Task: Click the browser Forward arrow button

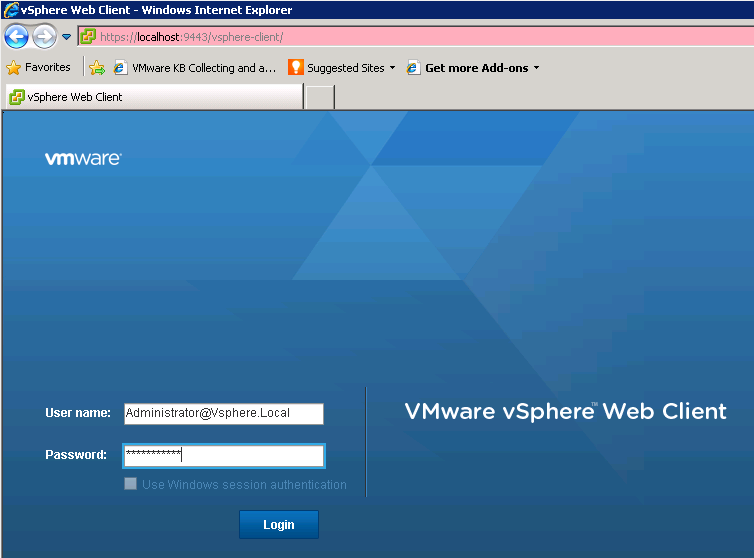Action: pyautogui.click(x=45, y=37)
